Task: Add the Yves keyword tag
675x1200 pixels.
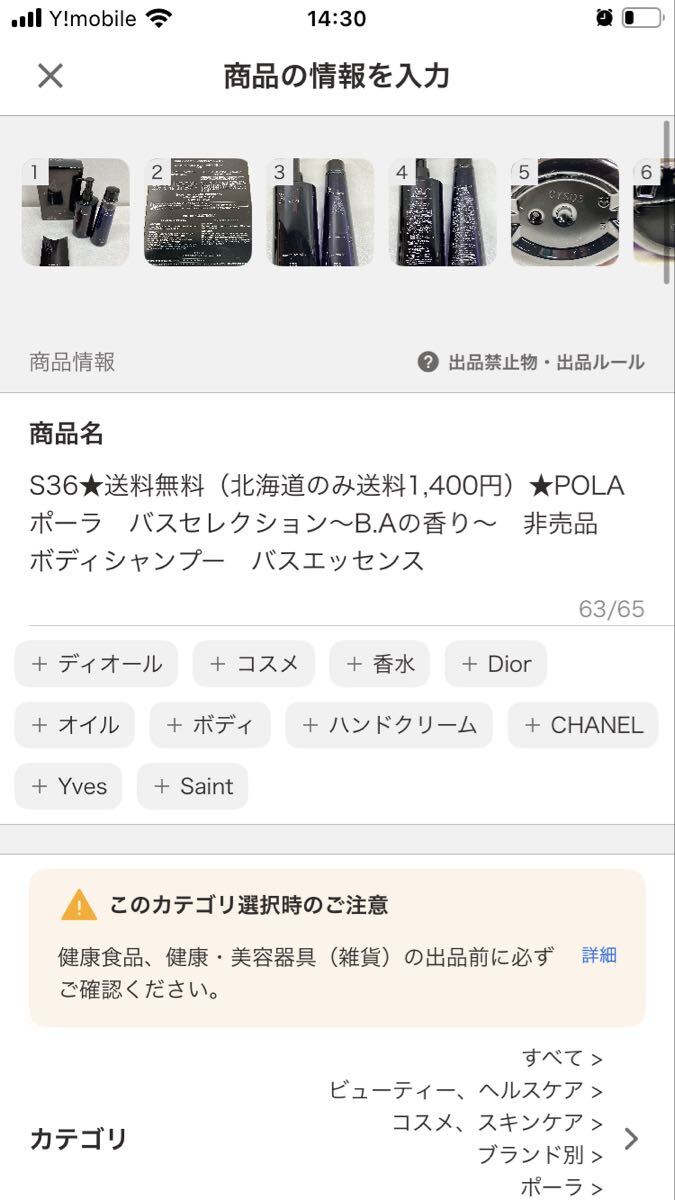Action: [69, 786]
